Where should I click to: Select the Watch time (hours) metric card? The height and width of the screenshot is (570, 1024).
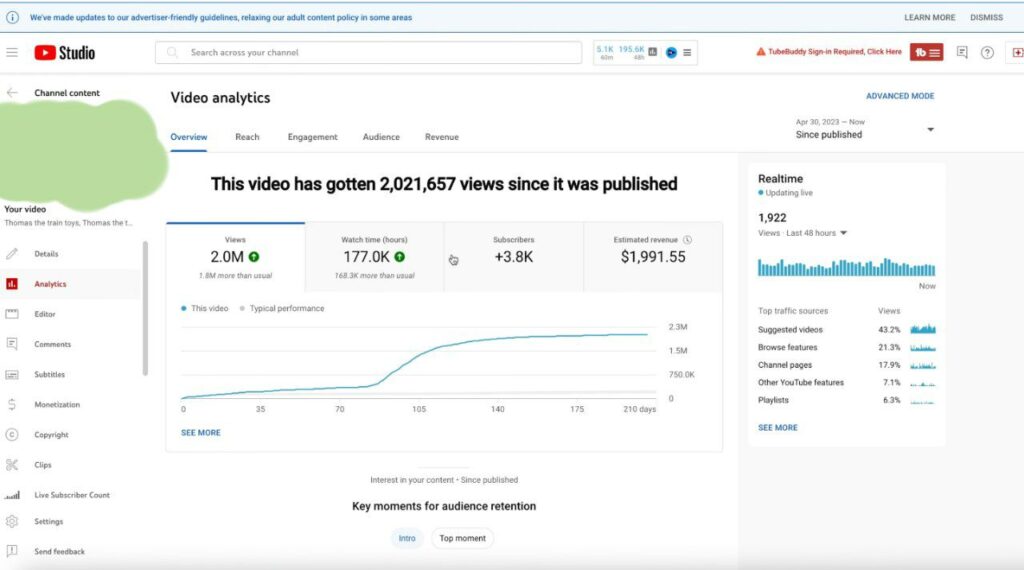tap(374, 257)
